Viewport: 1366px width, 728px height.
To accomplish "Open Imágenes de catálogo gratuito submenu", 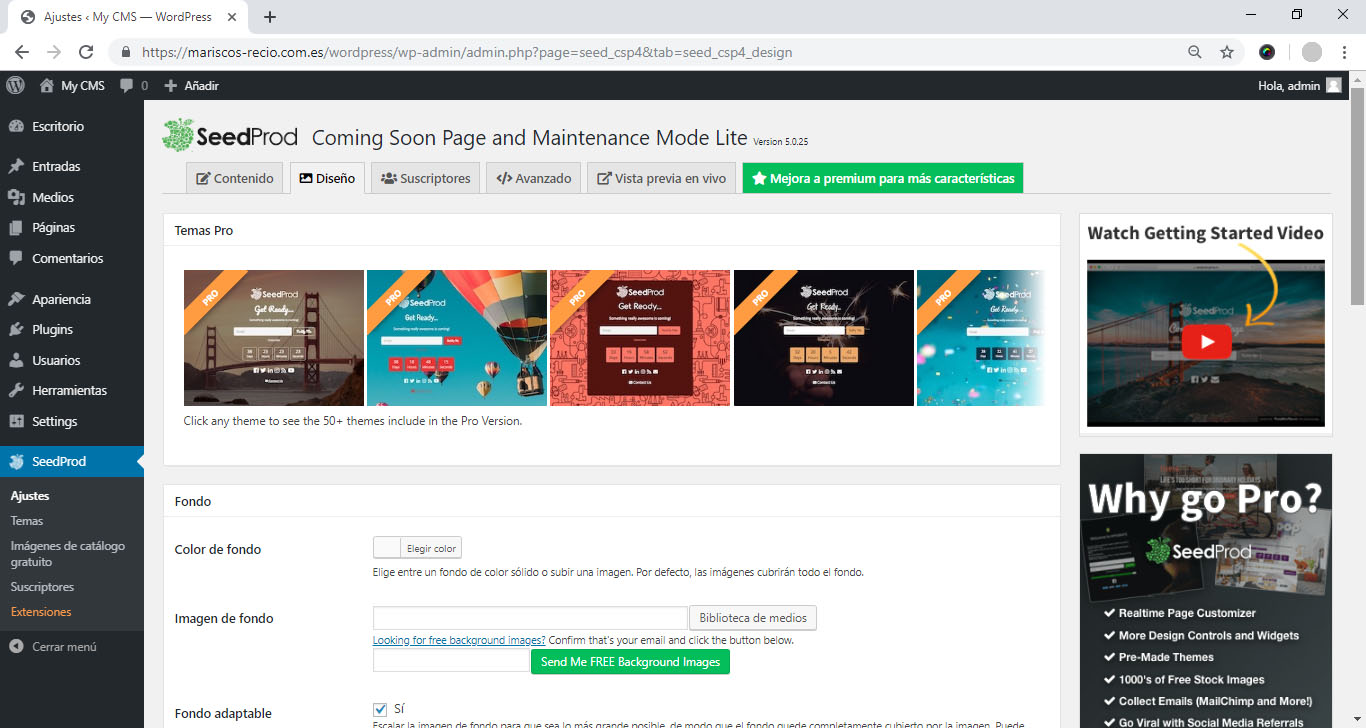I will (68, 554).
